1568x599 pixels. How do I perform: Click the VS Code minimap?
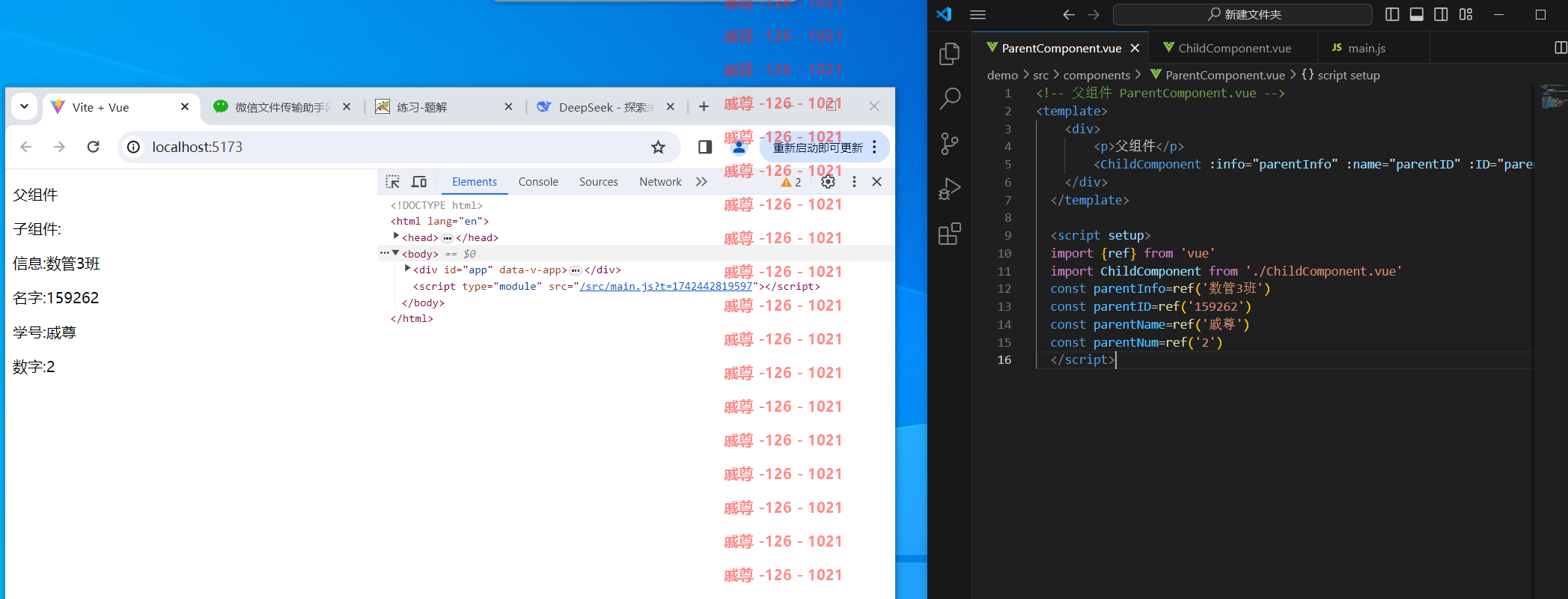coord(1553,97)
